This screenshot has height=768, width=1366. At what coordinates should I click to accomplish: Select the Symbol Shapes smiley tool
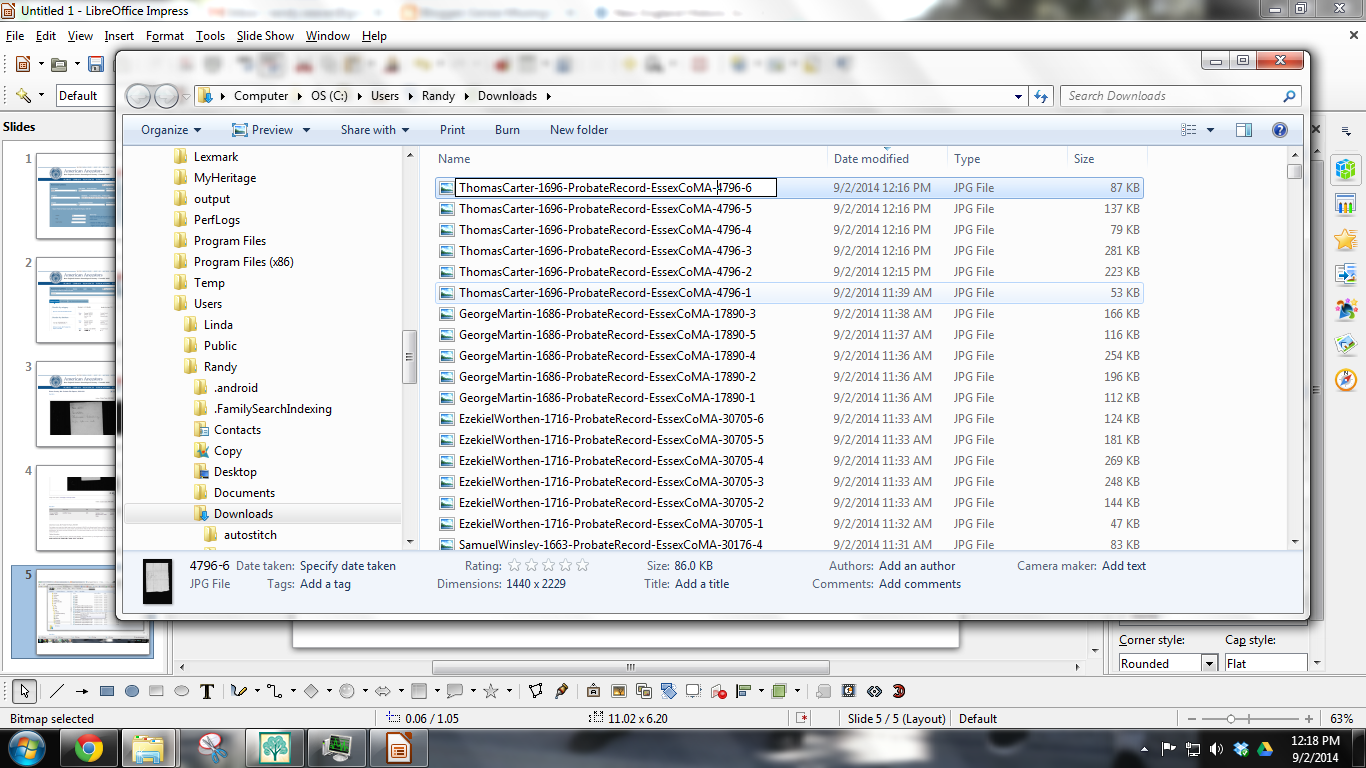pyautogui.click(x=347, y=690)
